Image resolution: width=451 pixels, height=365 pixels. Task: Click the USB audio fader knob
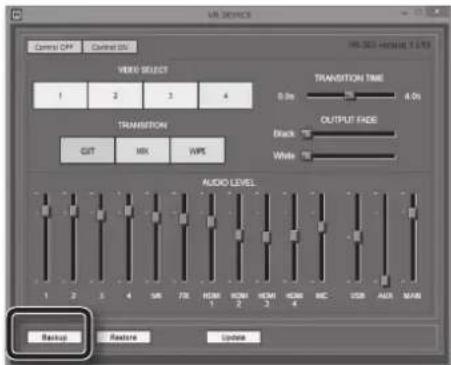point(357,236)
